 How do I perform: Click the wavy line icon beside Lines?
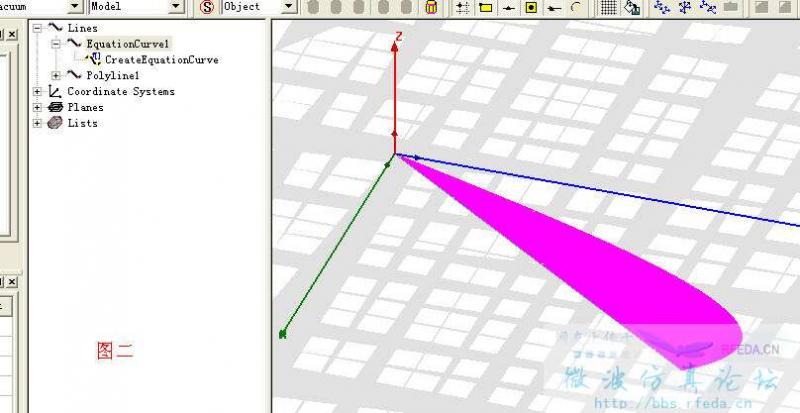point(55,28)
